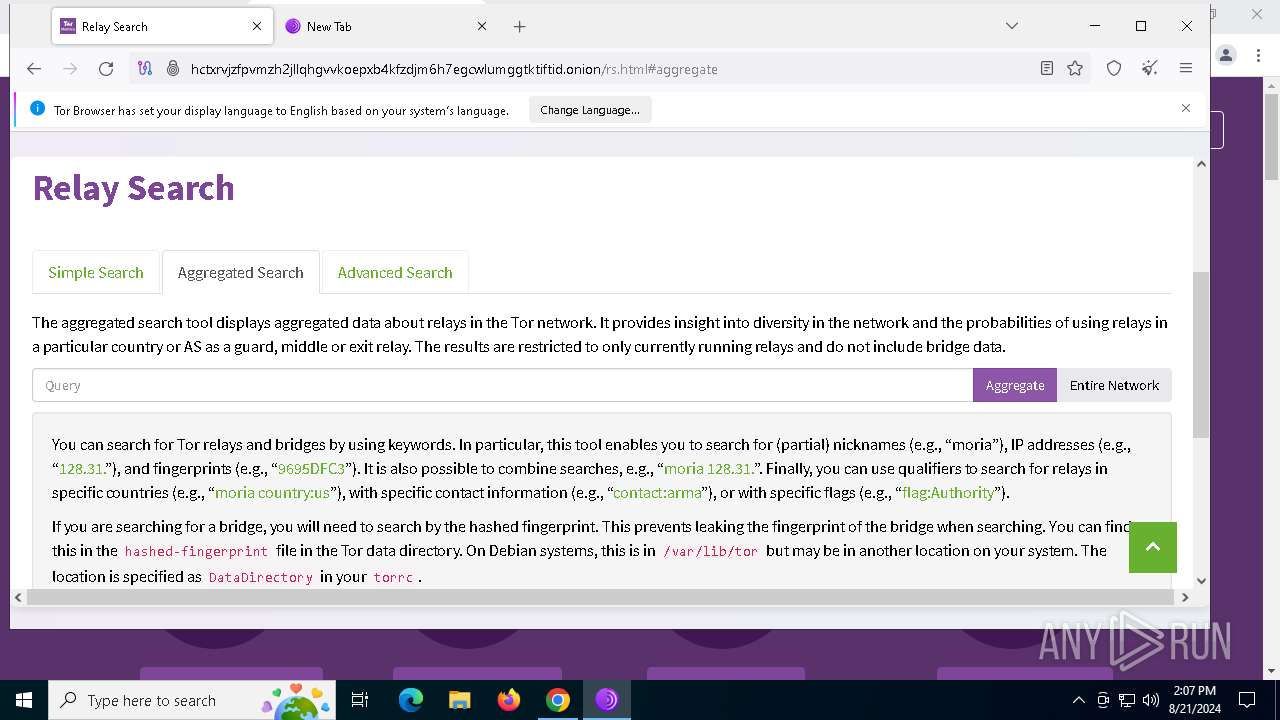Click the onion site identity icon
Image resolution: width=1280 pixels, height=720 pixels.
(x=173, y=68)
